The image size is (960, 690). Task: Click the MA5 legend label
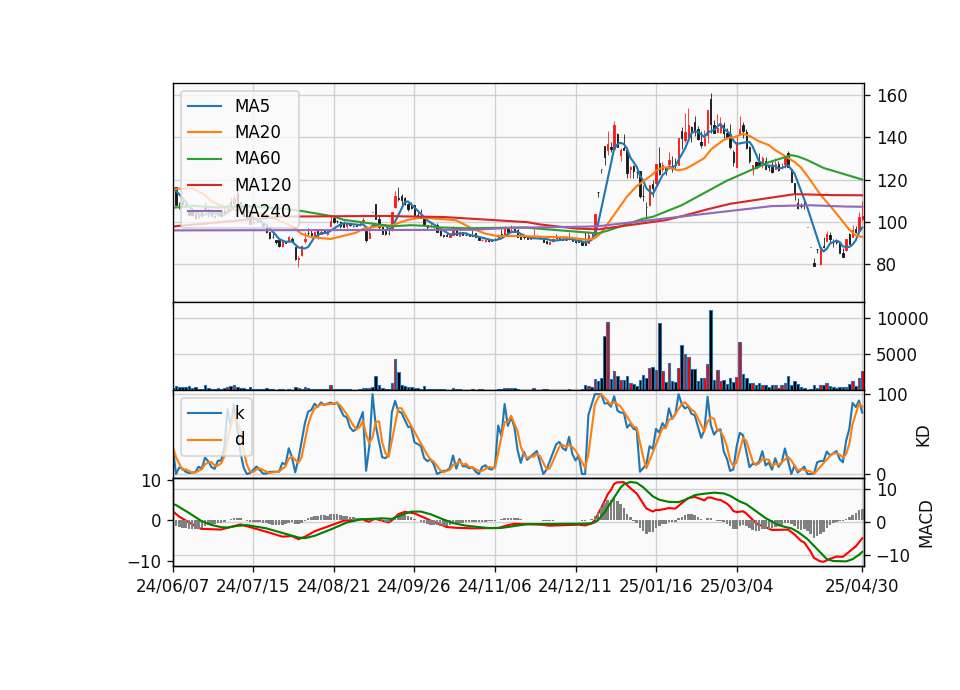tap(252, 106)
